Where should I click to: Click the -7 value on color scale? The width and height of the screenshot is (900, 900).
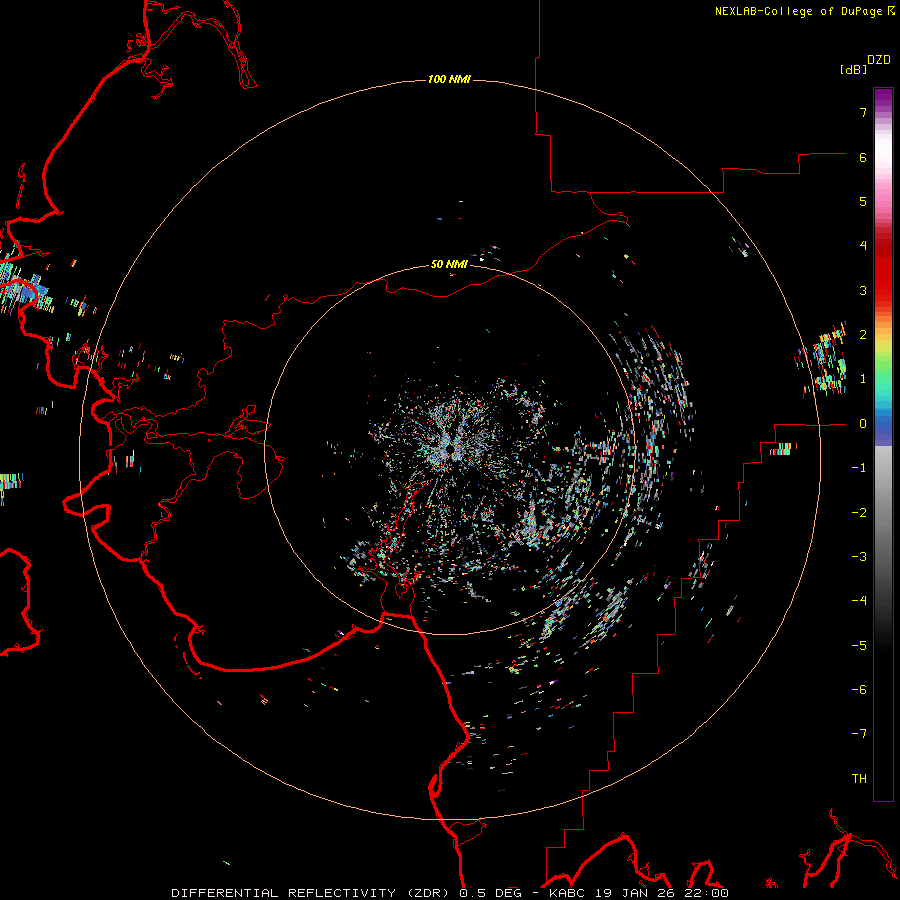(859, 734)
